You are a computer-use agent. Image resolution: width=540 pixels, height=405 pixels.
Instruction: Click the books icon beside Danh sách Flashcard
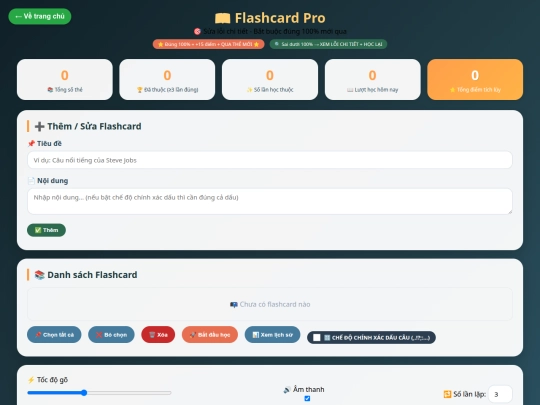coord(40,275)
